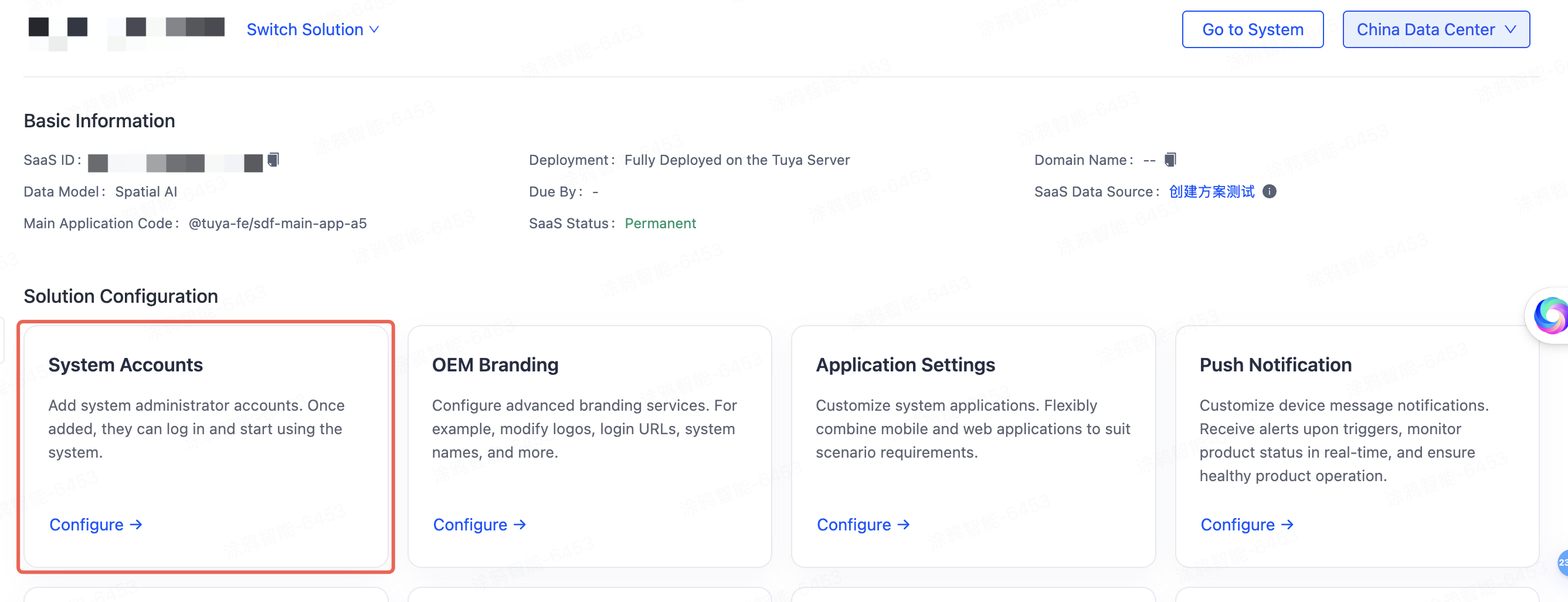Click the arrow icon after OEM Branding's Configure
The height and width of the screenshot is (602, 1568).
click(520, 525)
